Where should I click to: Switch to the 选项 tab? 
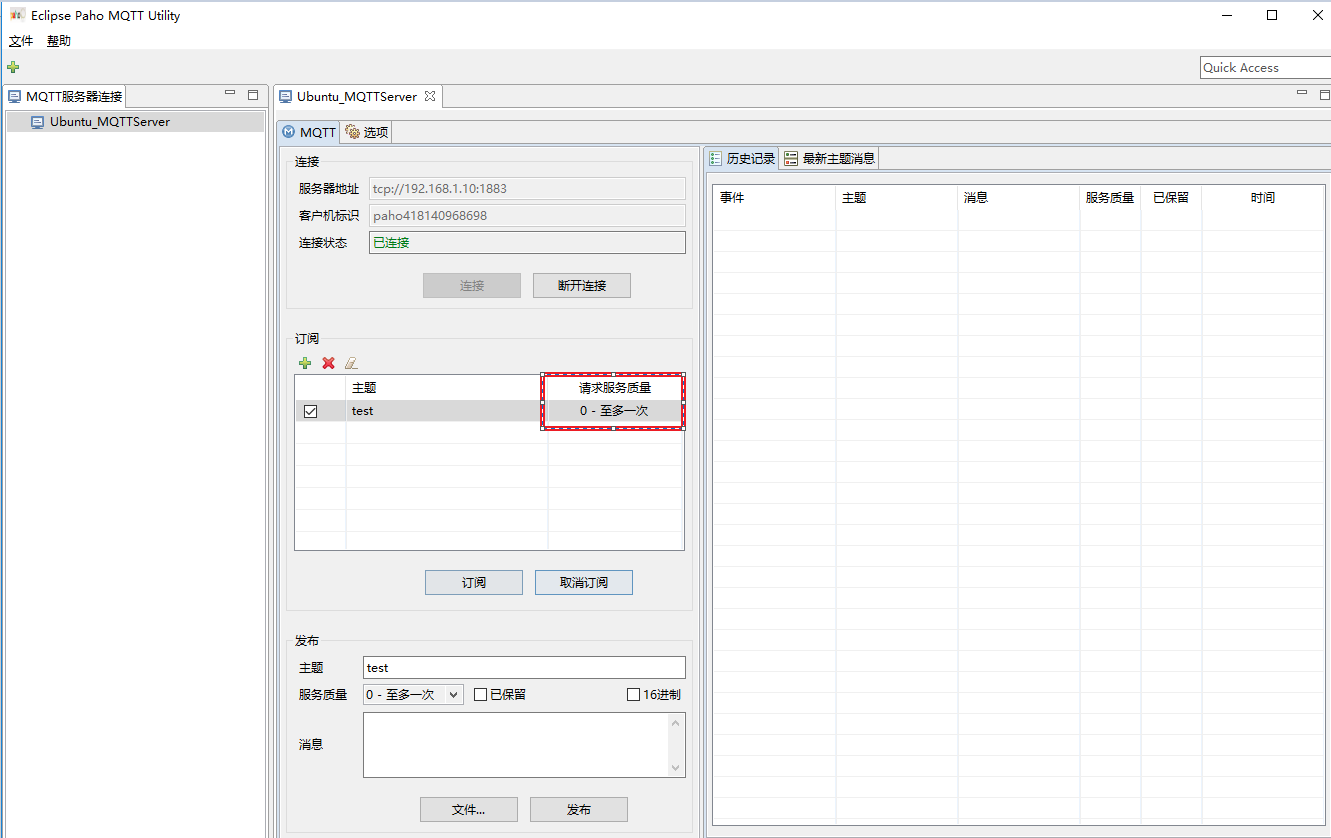tap(366, 132)
